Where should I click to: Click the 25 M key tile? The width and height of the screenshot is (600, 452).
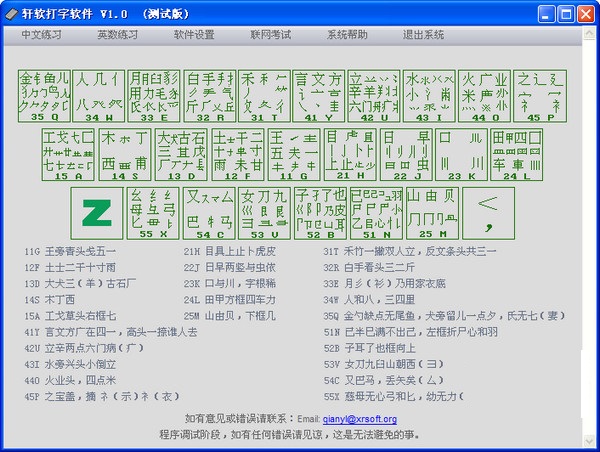(432, 213)
